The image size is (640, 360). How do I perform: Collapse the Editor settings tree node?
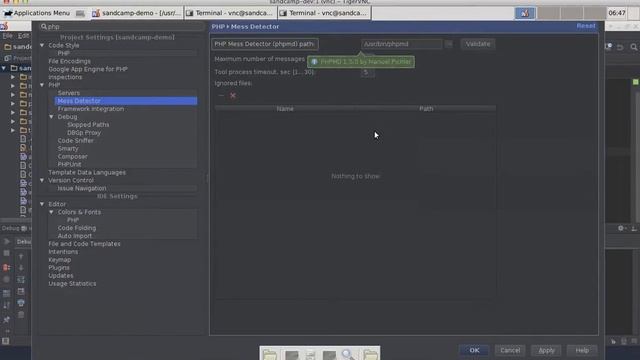[42, 204]
